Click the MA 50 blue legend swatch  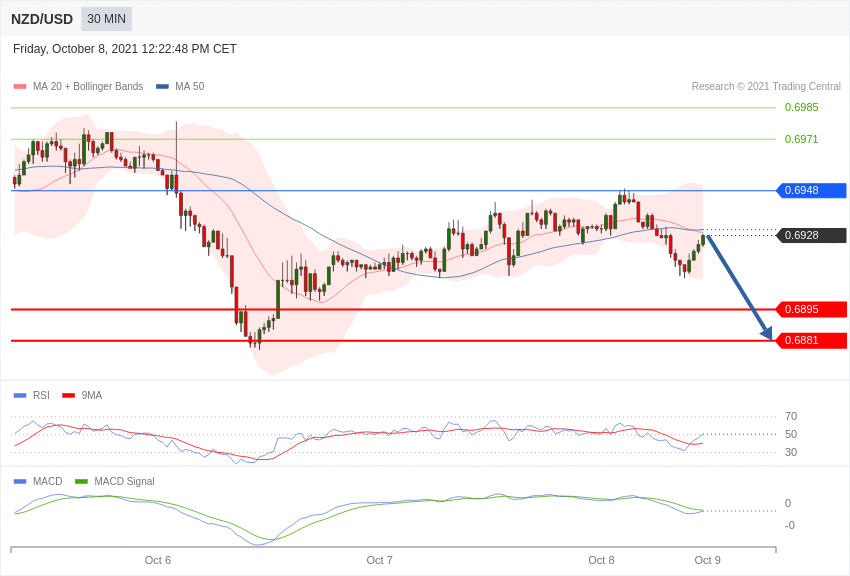[162, 87]
